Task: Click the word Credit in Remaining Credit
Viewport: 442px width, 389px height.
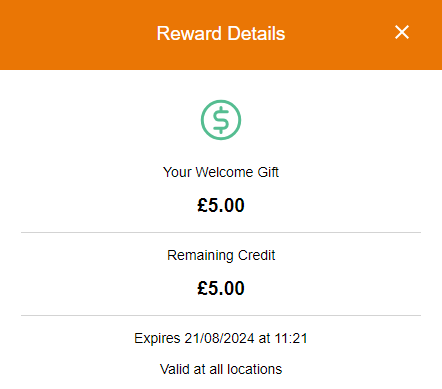Action: (257, 255)
